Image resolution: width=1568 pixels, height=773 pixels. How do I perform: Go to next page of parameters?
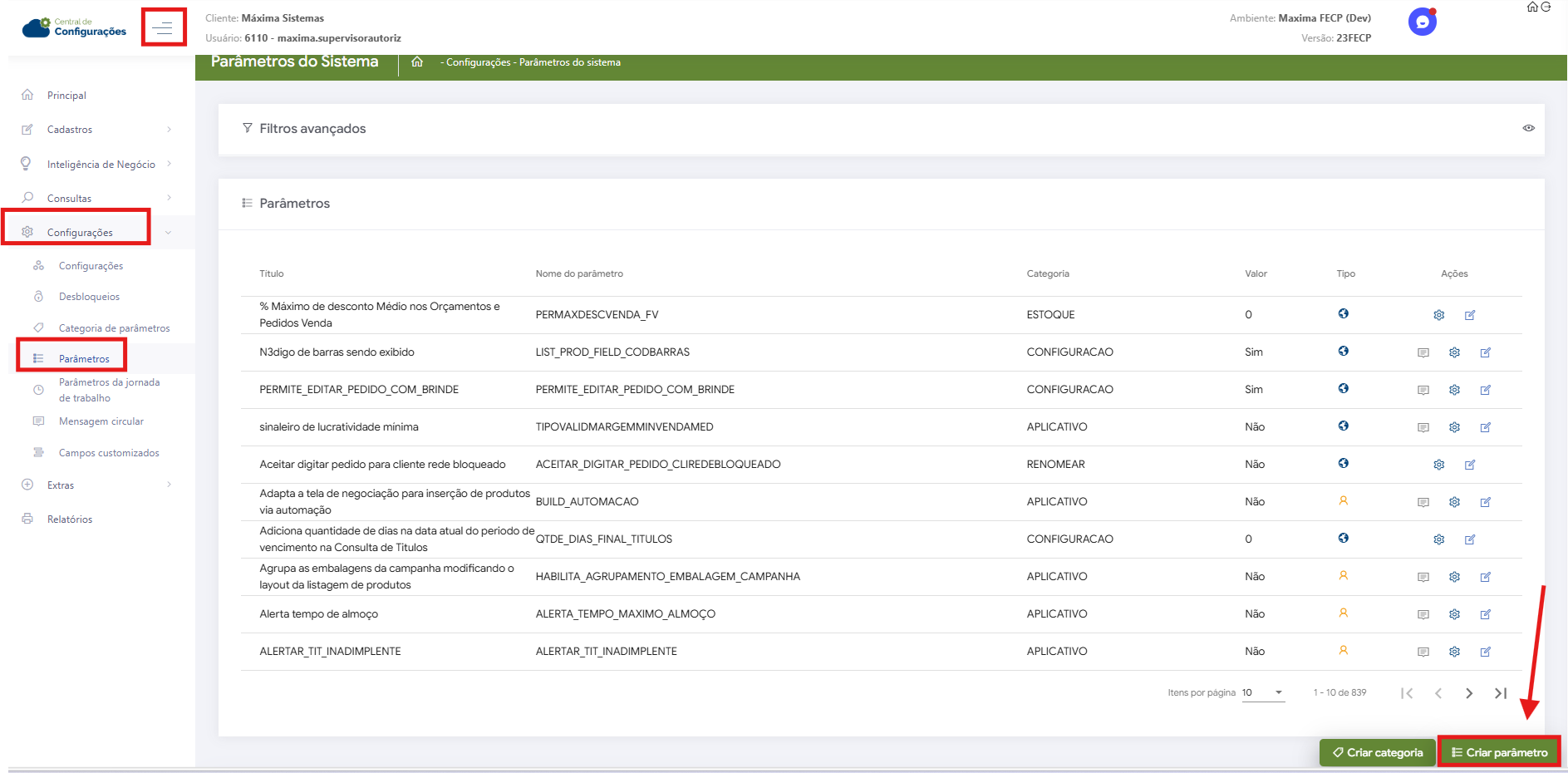coord(1468,693)
